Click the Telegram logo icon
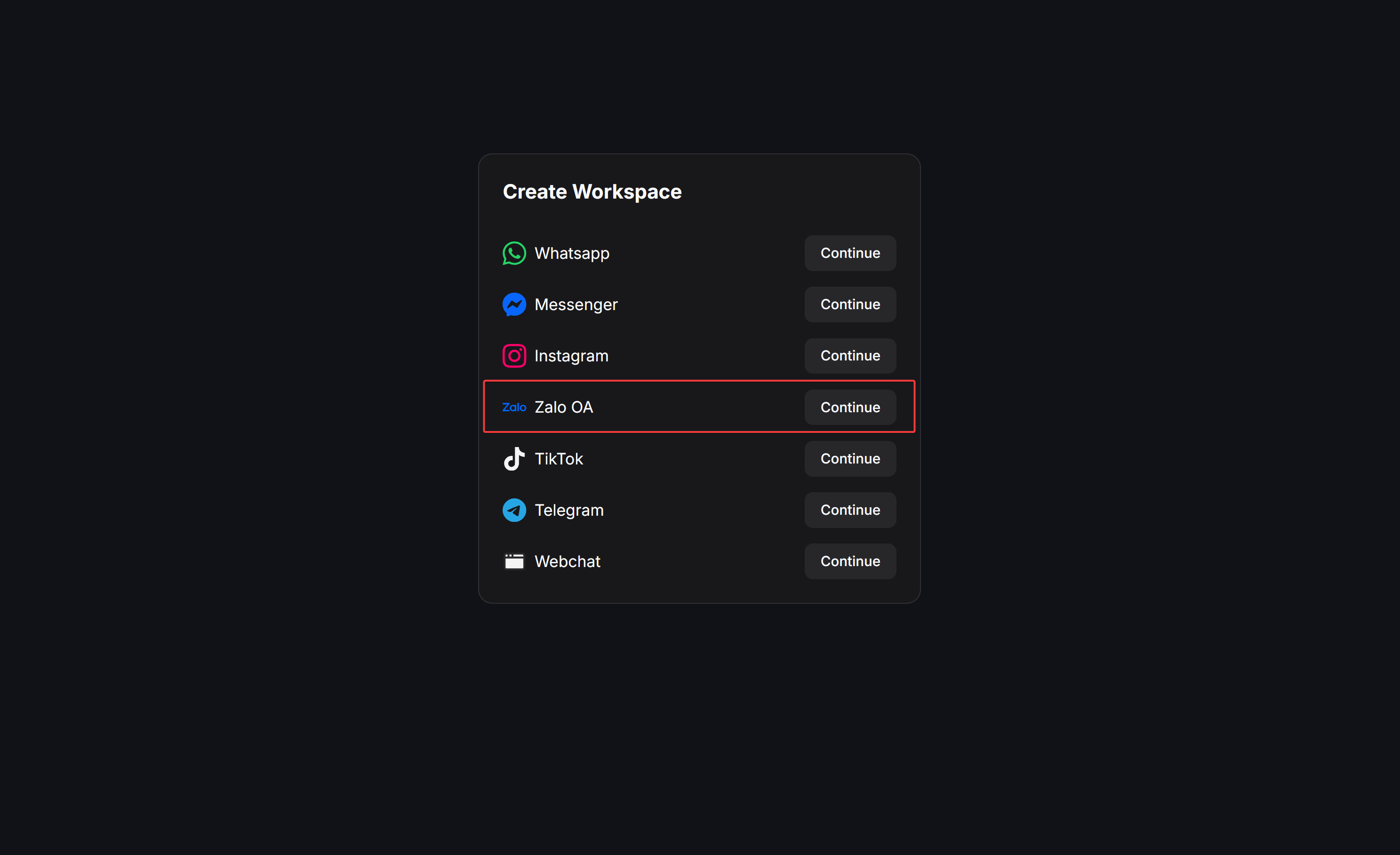 click(514, 510)
